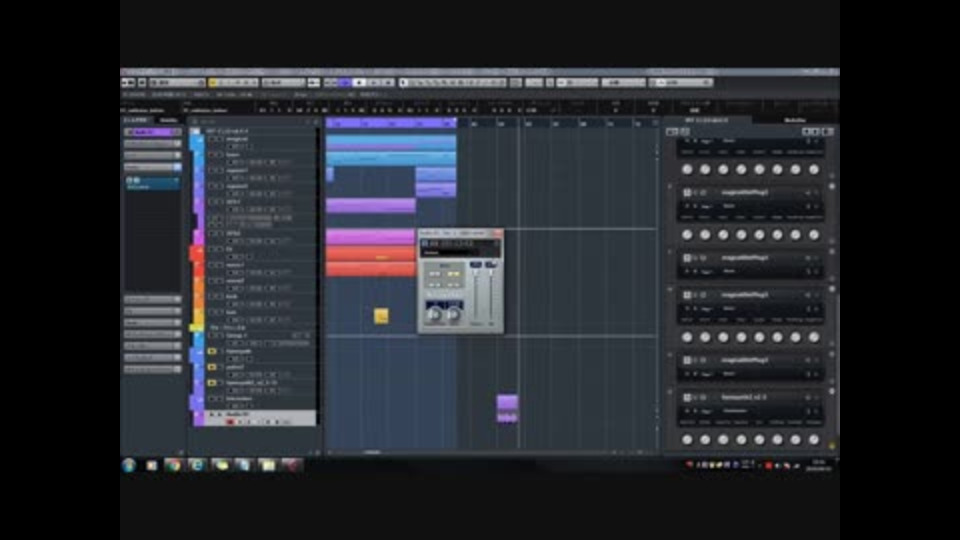Select the isolated purple clip near the timeline cursor

(x=507, y=409)
